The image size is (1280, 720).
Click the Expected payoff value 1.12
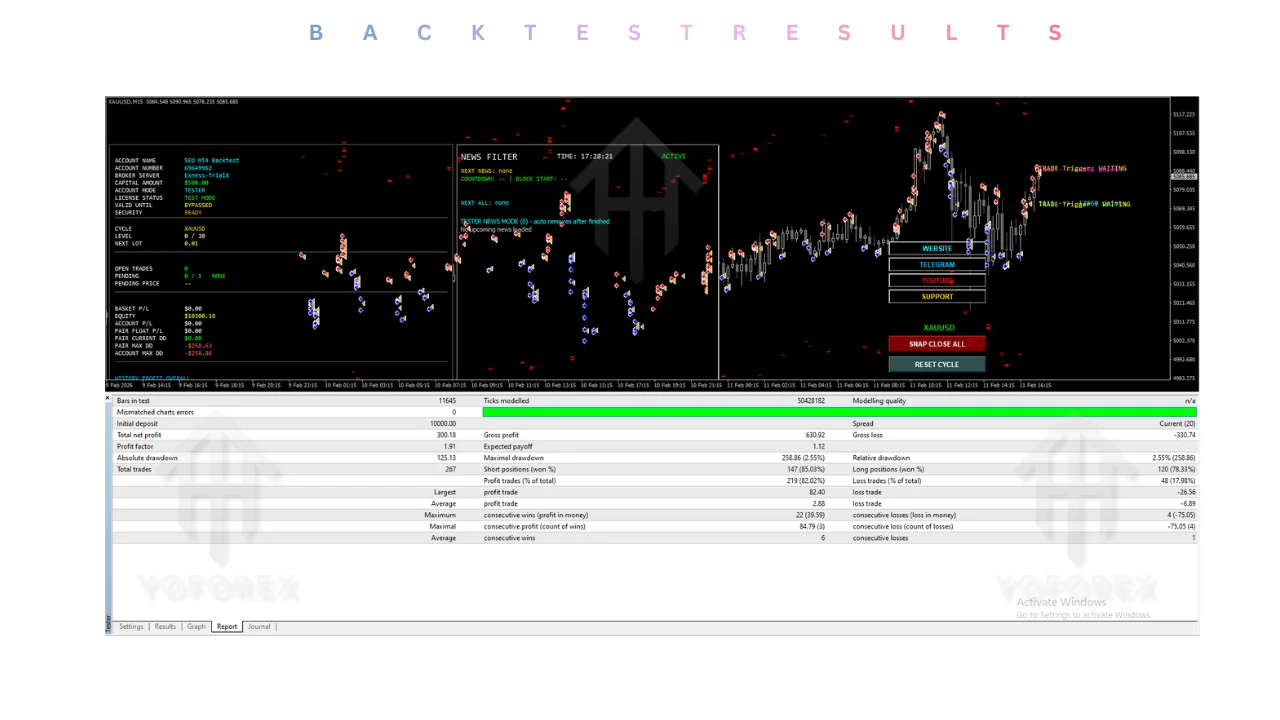pos(819,446)
